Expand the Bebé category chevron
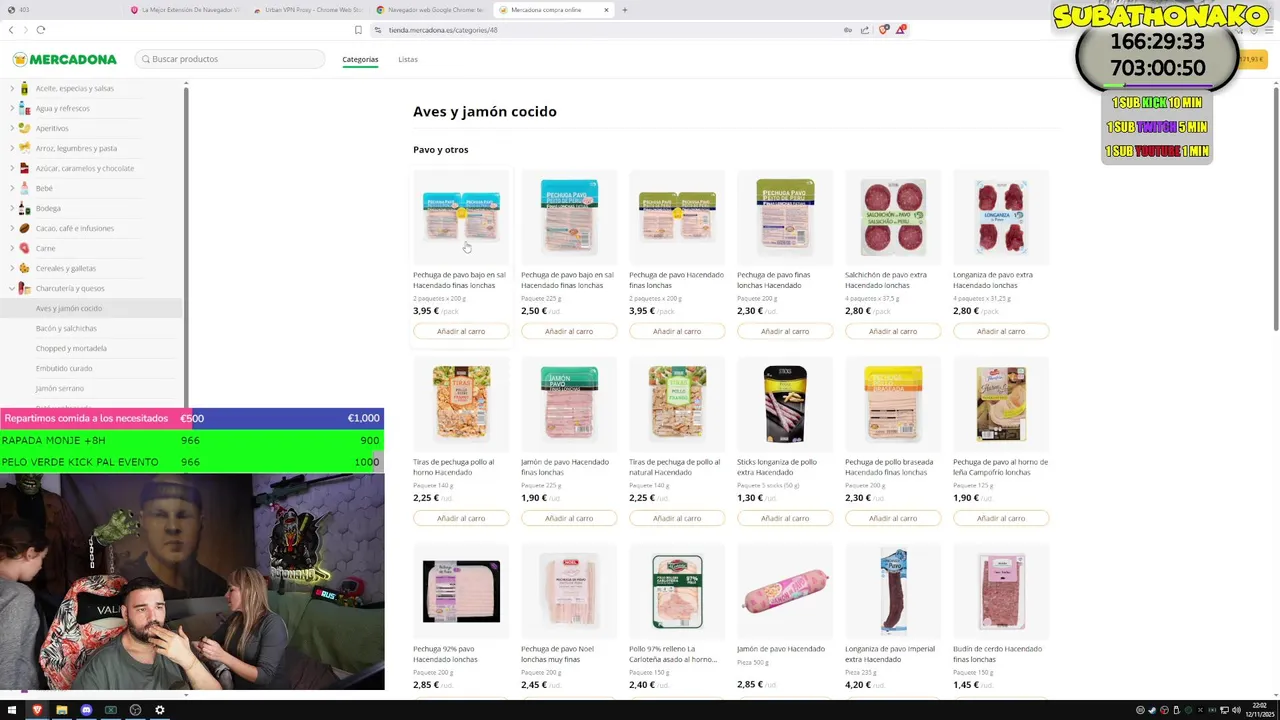The height and width of the screenshot is (720, 1280). click(12, 188)
